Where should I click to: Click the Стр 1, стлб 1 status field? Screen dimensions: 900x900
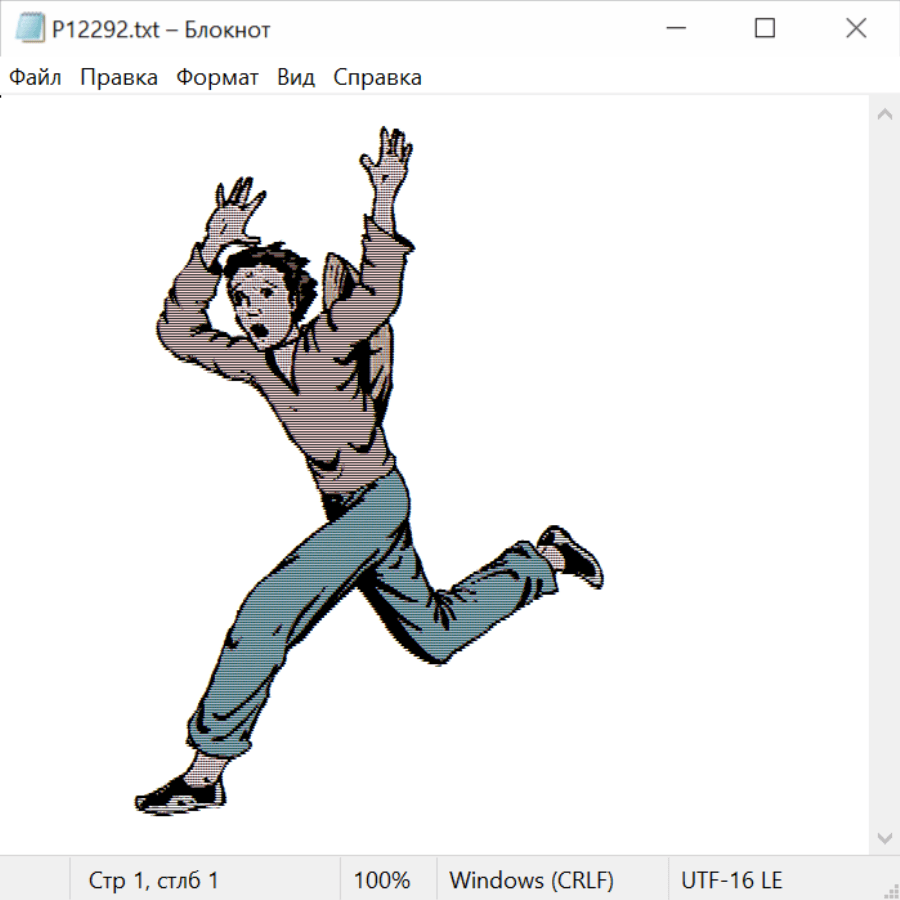coord(154,881)
